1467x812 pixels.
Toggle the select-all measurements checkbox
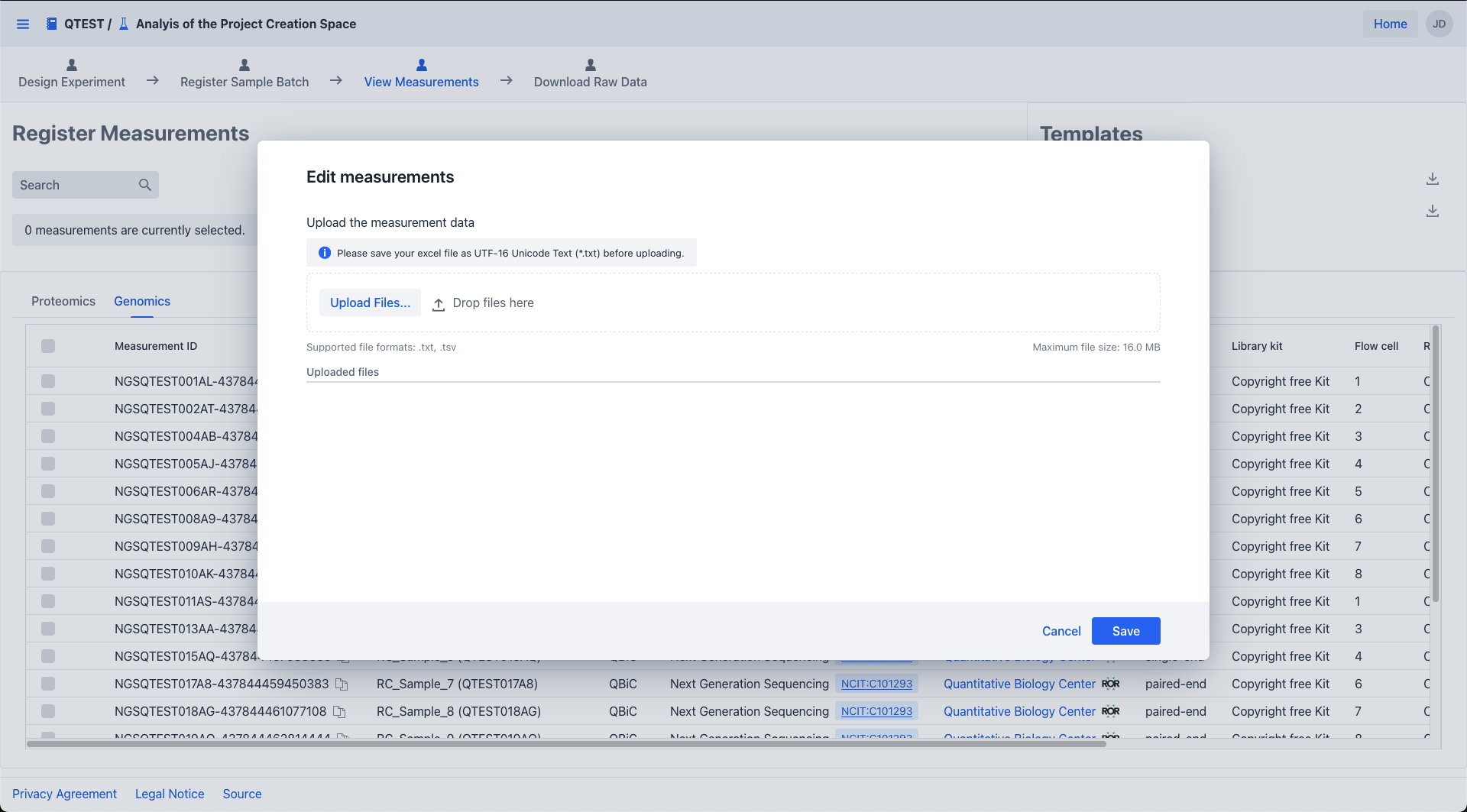point(48,346)
